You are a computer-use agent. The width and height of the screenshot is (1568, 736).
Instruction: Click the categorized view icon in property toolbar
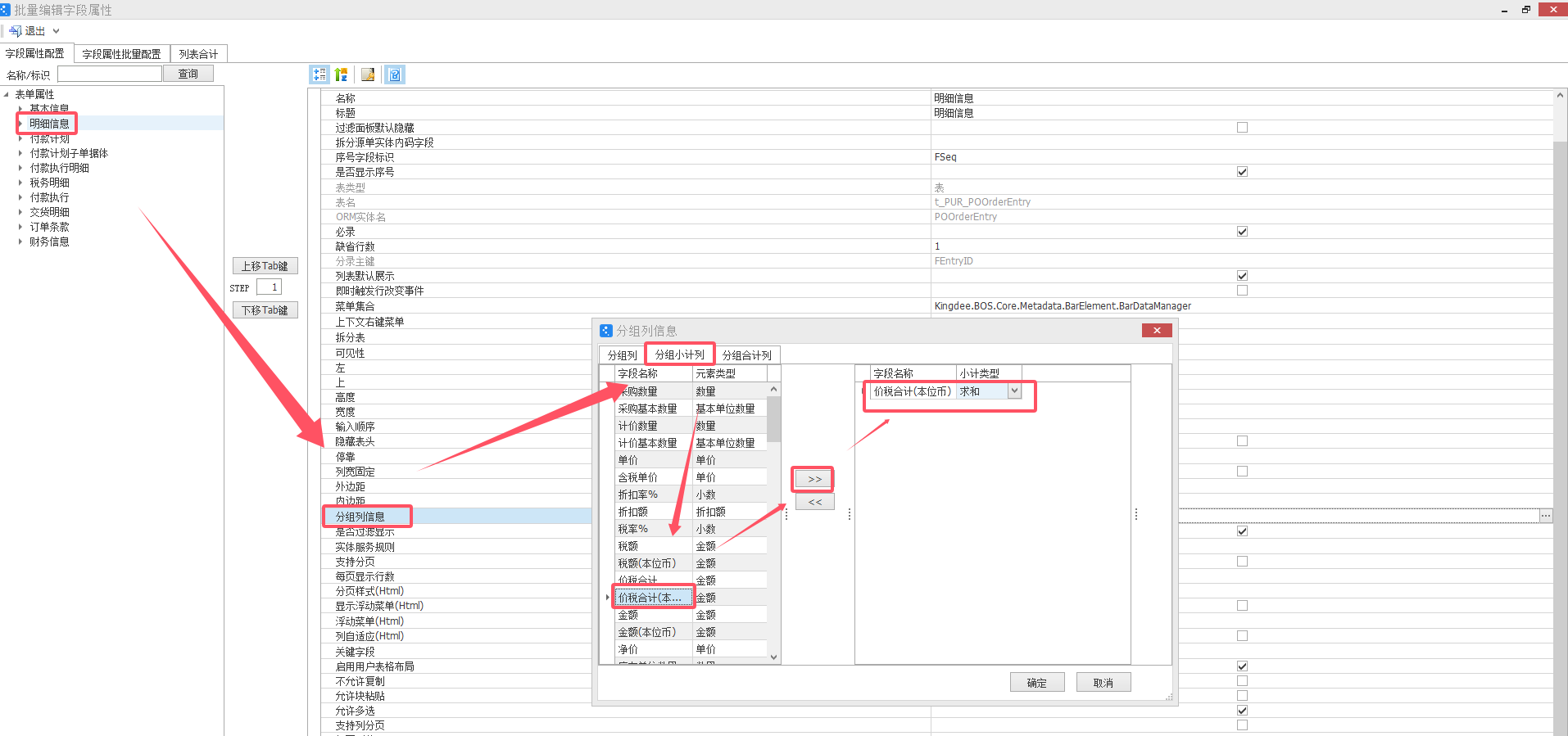click(x=319, y=75)
